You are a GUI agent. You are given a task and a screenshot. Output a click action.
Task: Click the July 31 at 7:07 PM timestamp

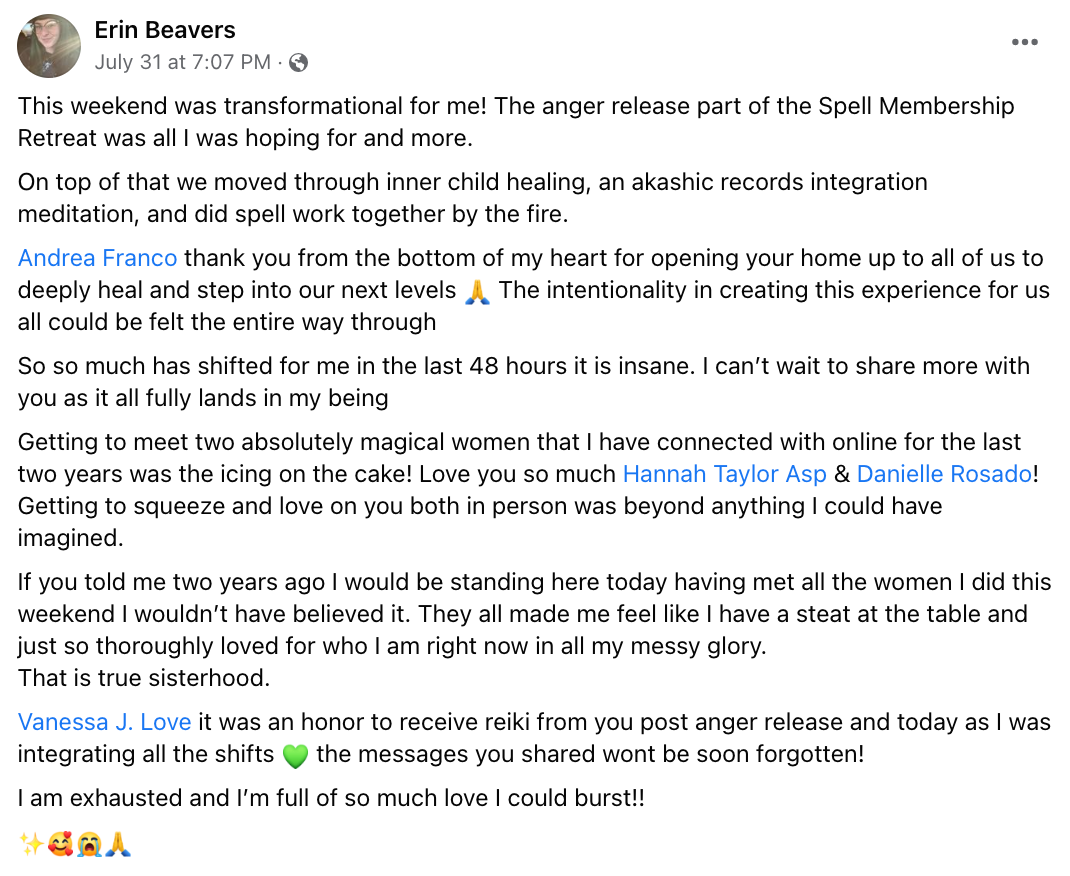pyautogui.click(x=182, y=62)
